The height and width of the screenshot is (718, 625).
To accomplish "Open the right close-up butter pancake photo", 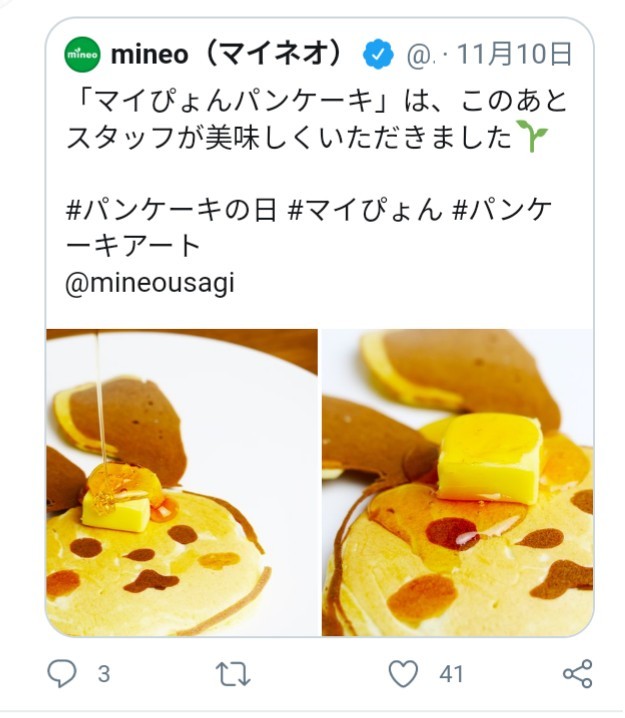I will click(458, 482).
